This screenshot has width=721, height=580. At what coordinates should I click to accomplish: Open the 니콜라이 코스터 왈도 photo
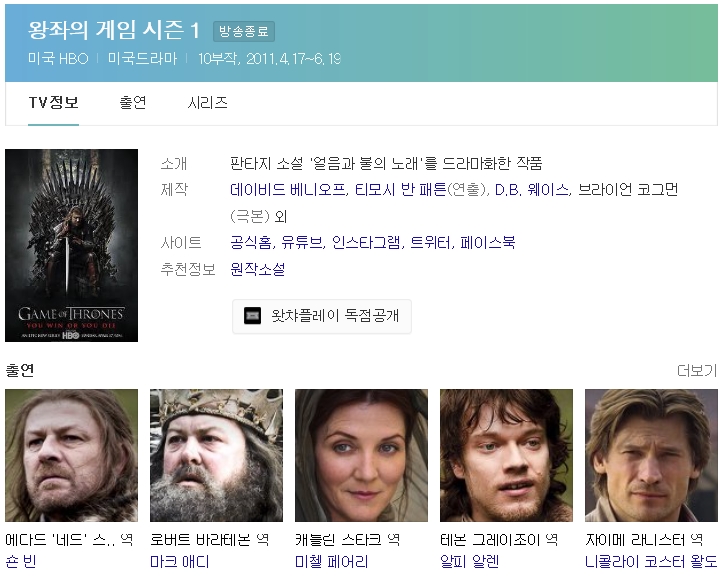651,455
